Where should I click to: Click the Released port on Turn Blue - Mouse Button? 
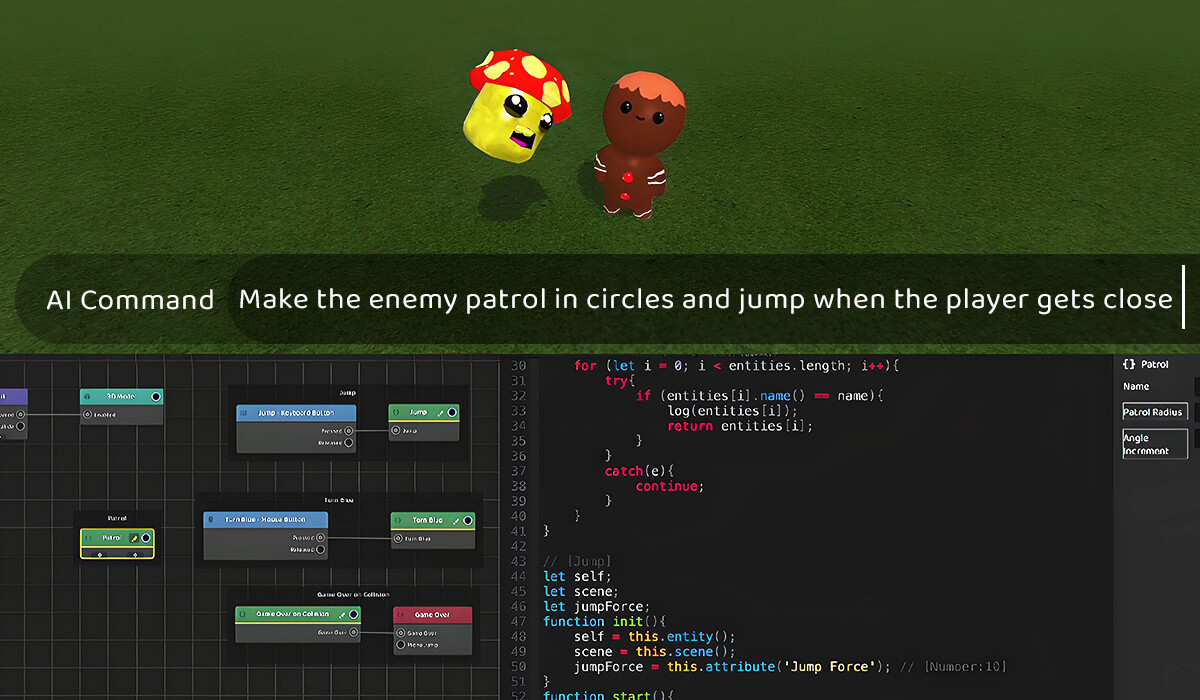click(320, 549)
